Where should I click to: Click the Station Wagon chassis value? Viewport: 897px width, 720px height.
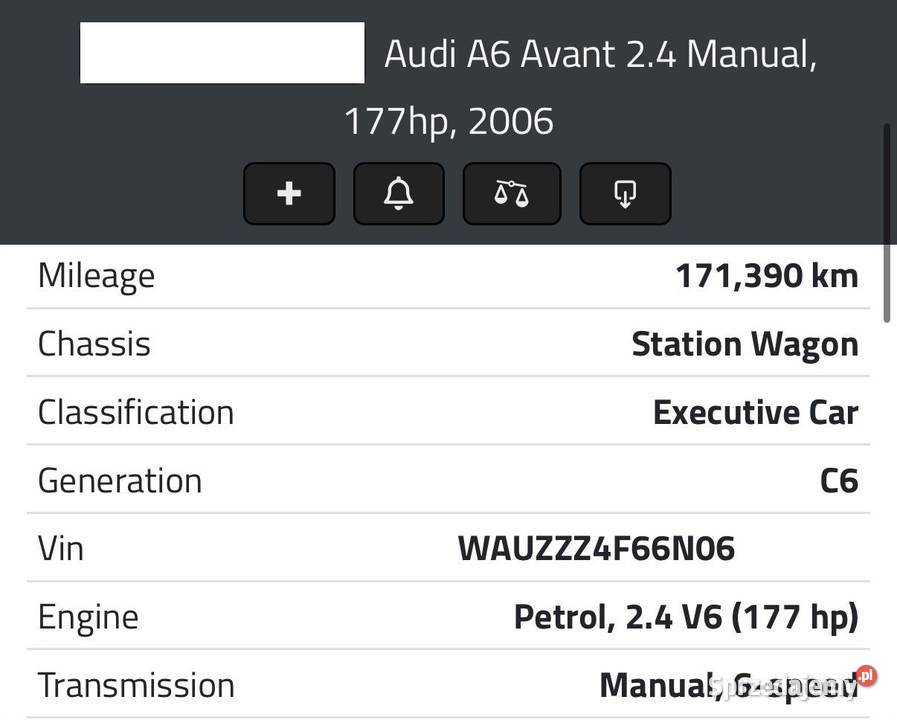pos(744,342)
